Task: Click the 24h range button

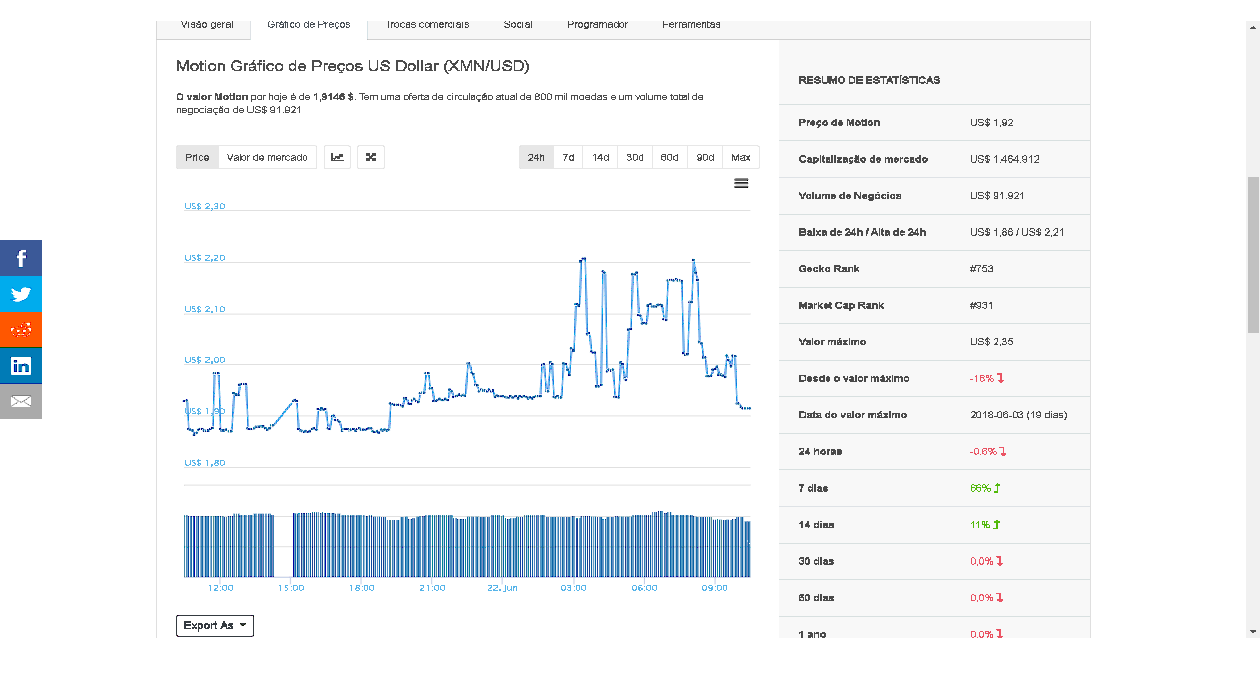Action: point(536,157)
